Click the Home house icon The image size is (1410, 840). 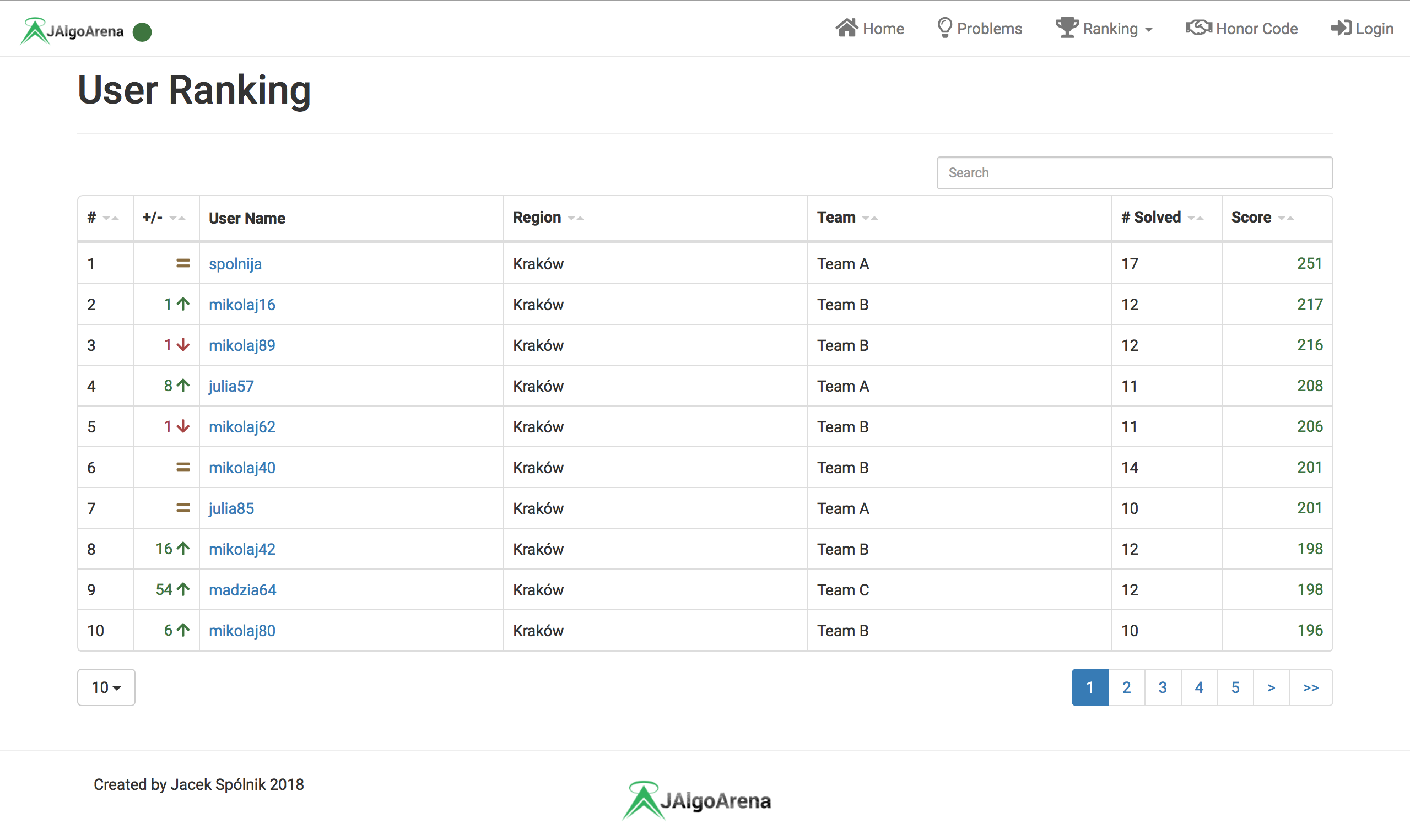[846, 28]
